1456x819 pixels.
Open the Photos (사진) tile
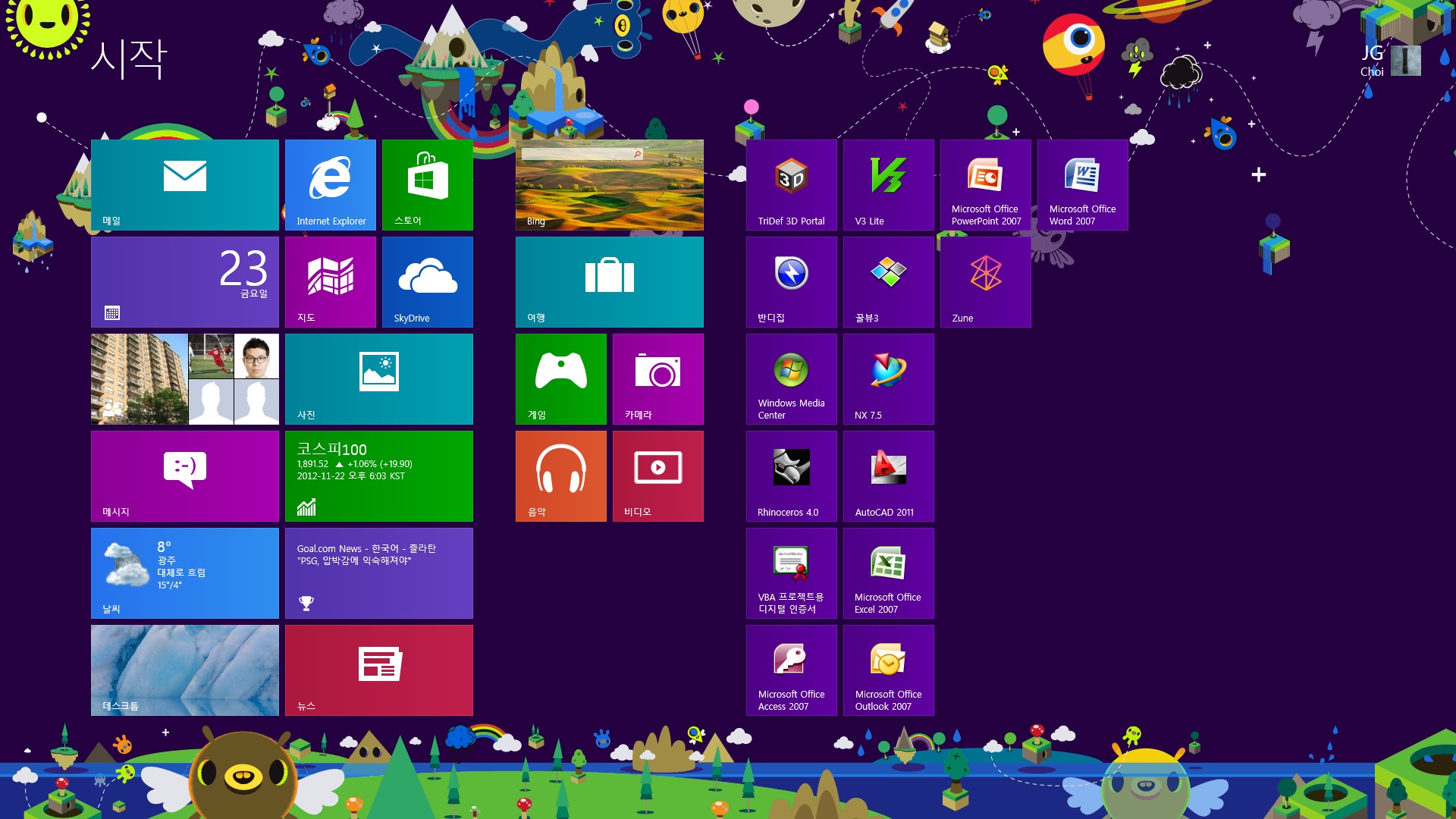pyautogui.click(x=379, y=379)
